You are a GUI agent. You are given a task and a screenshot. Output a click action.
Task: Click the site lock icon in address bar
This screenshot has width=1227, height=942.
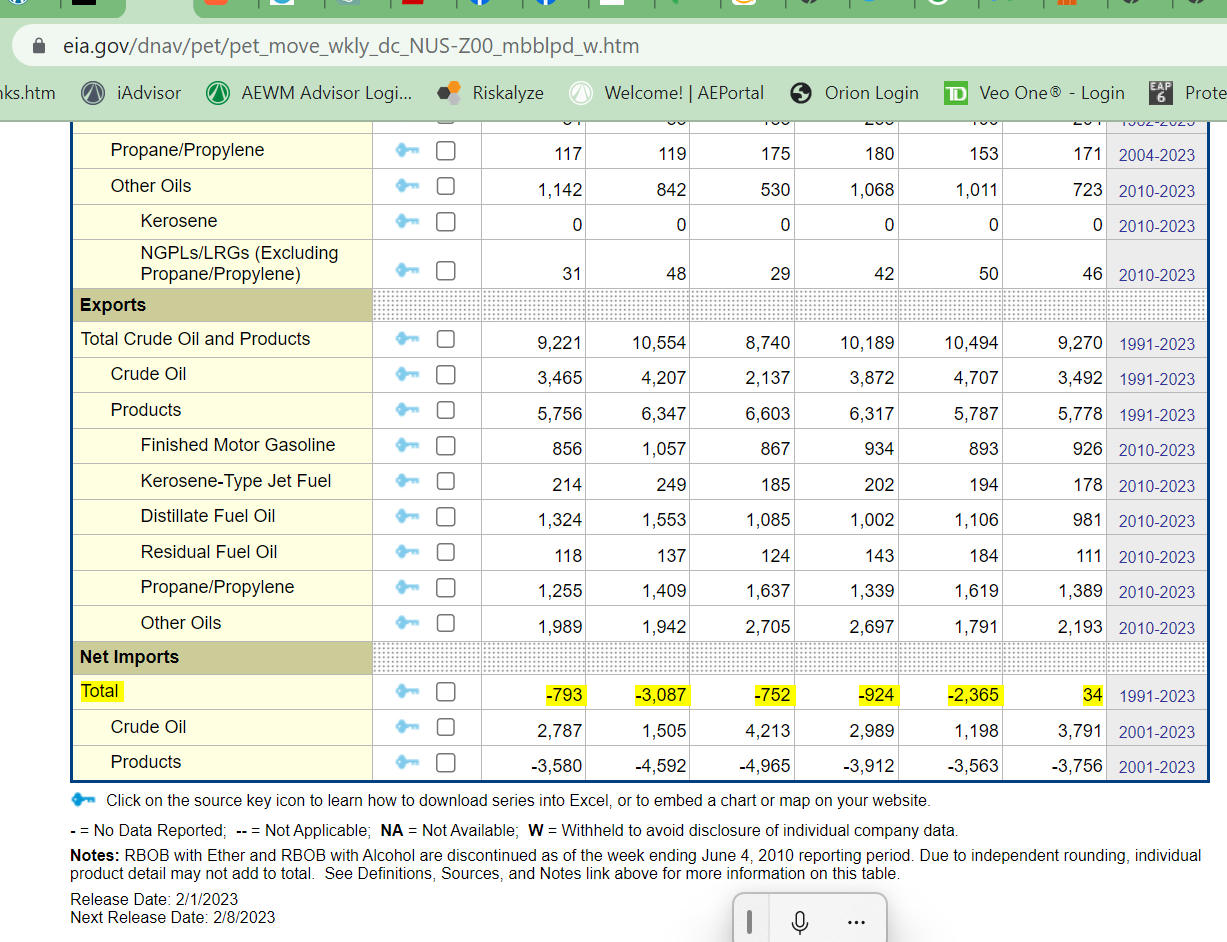click(40, 46)
